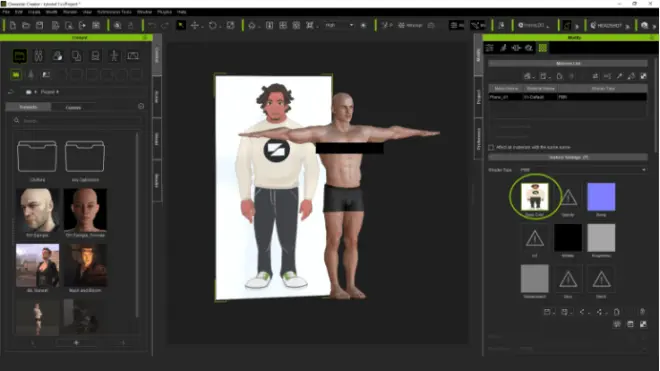The height and width of the screenshot is (371, 660).
Task: Click the AO texture warning slot
Action: pos(535,238)
